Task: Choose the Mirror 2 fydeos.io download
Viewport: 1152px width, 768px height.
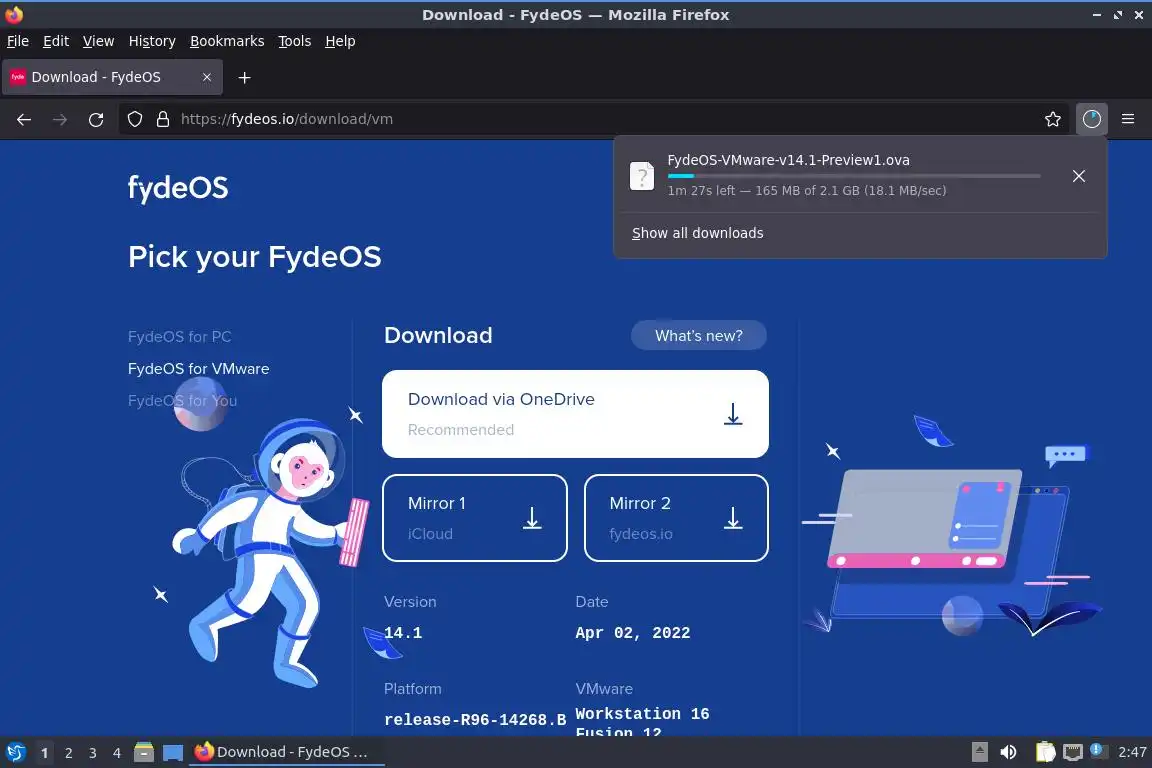Action: tap(676, 518)
